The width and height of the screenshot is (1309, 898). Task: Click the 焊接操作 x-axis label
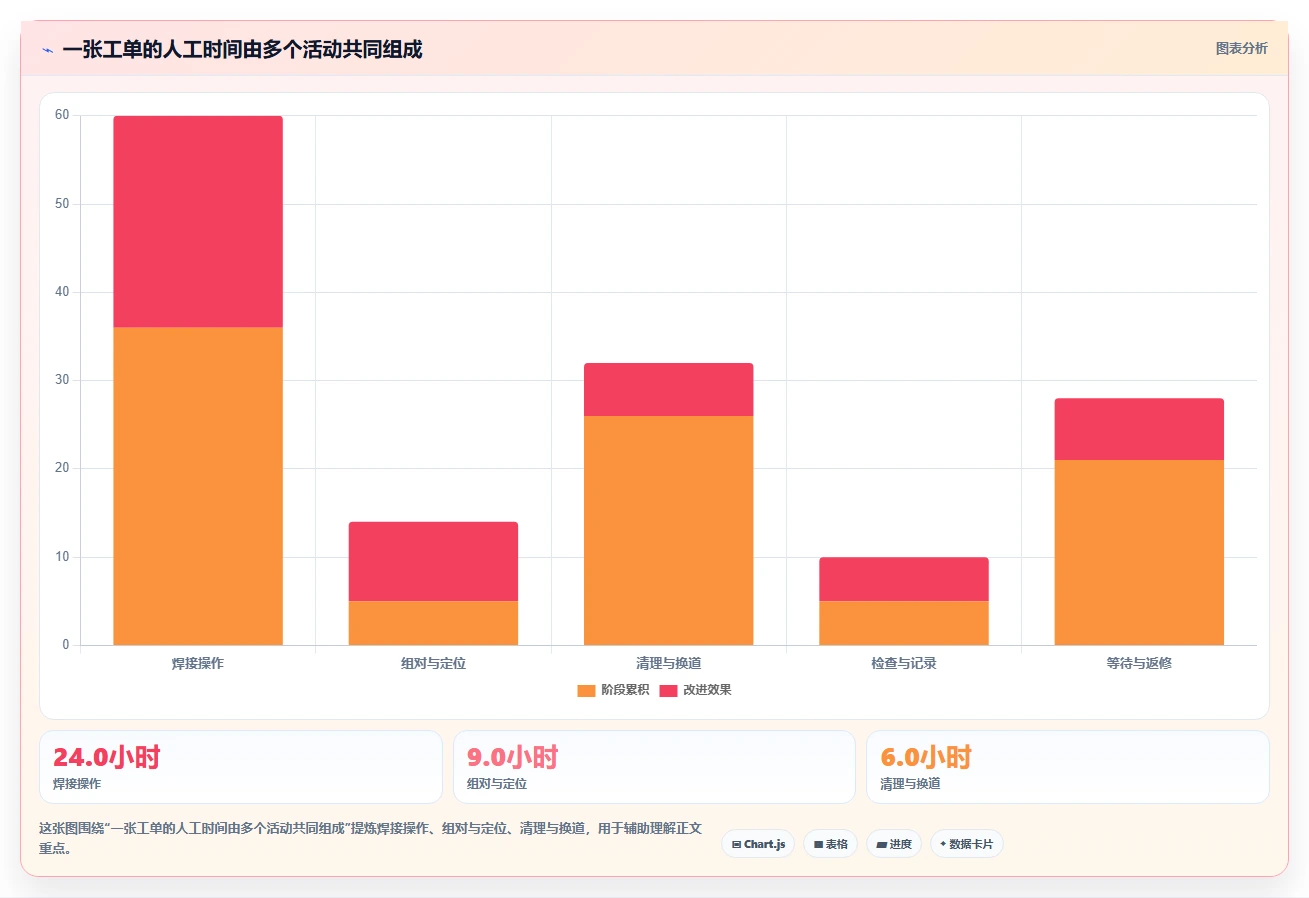(198, 664)
